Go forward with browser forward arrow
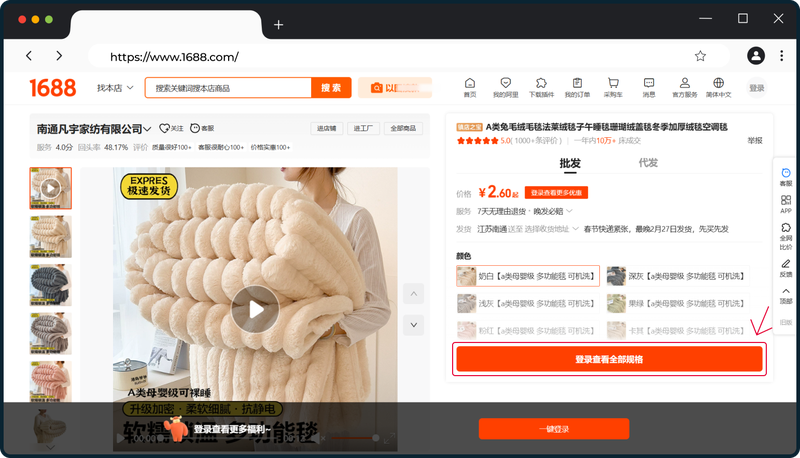800x458 pixels. click(59, 56)
